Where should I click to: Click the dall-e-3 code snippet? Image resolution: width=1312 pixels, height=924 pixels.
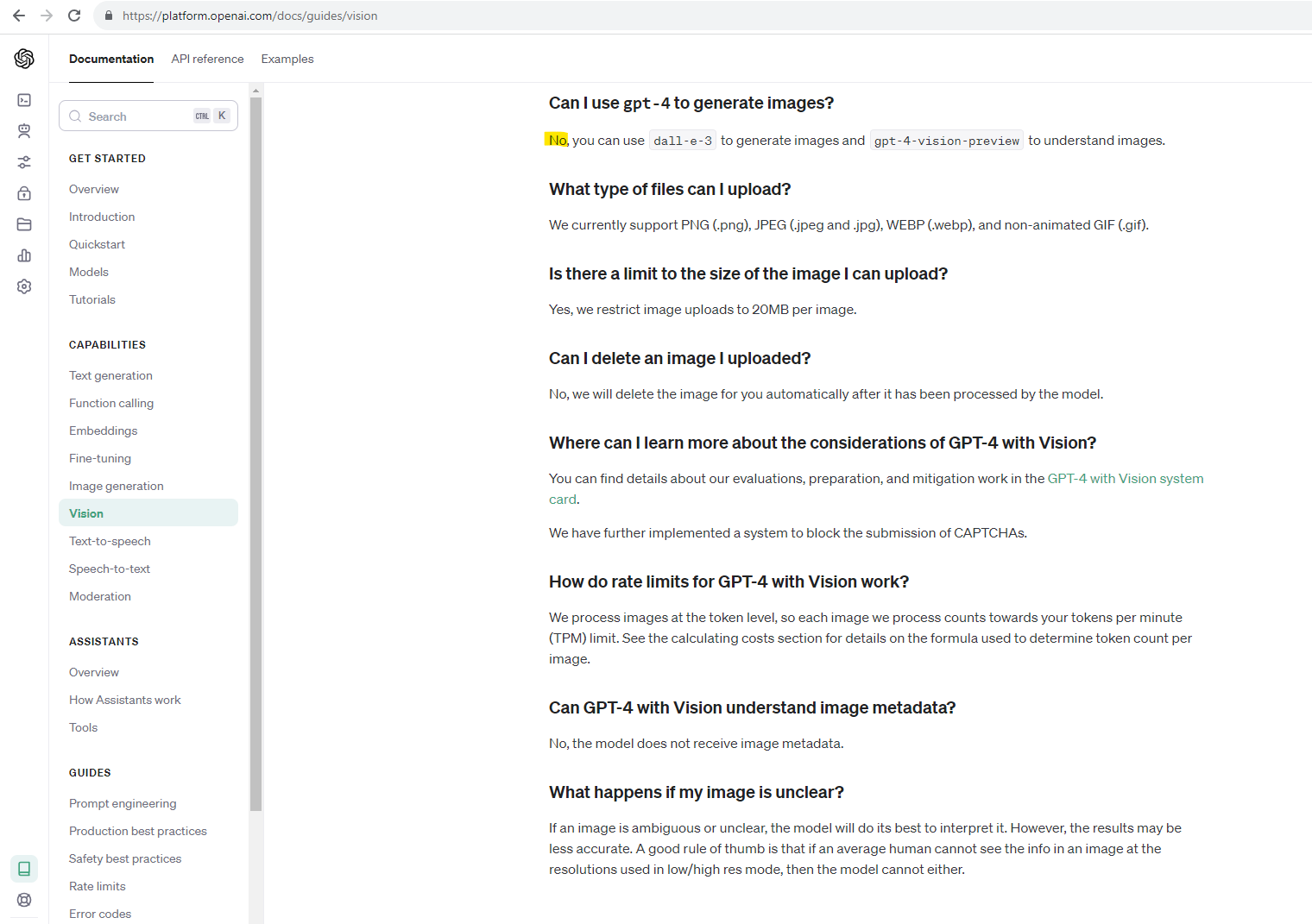[x=683, y=141]
